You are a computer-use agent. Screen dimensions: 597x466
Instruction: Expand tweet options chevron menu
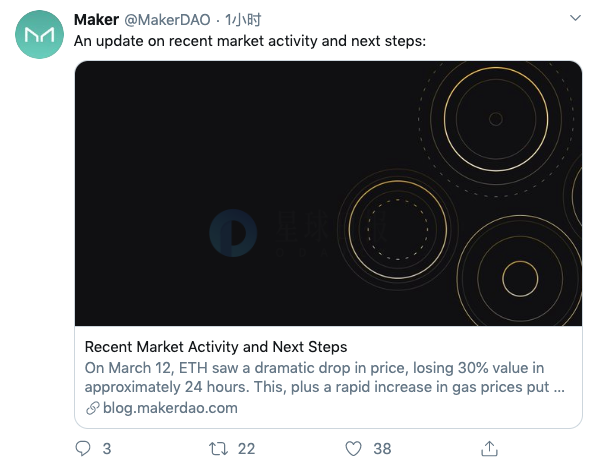(x=575, y=18)
